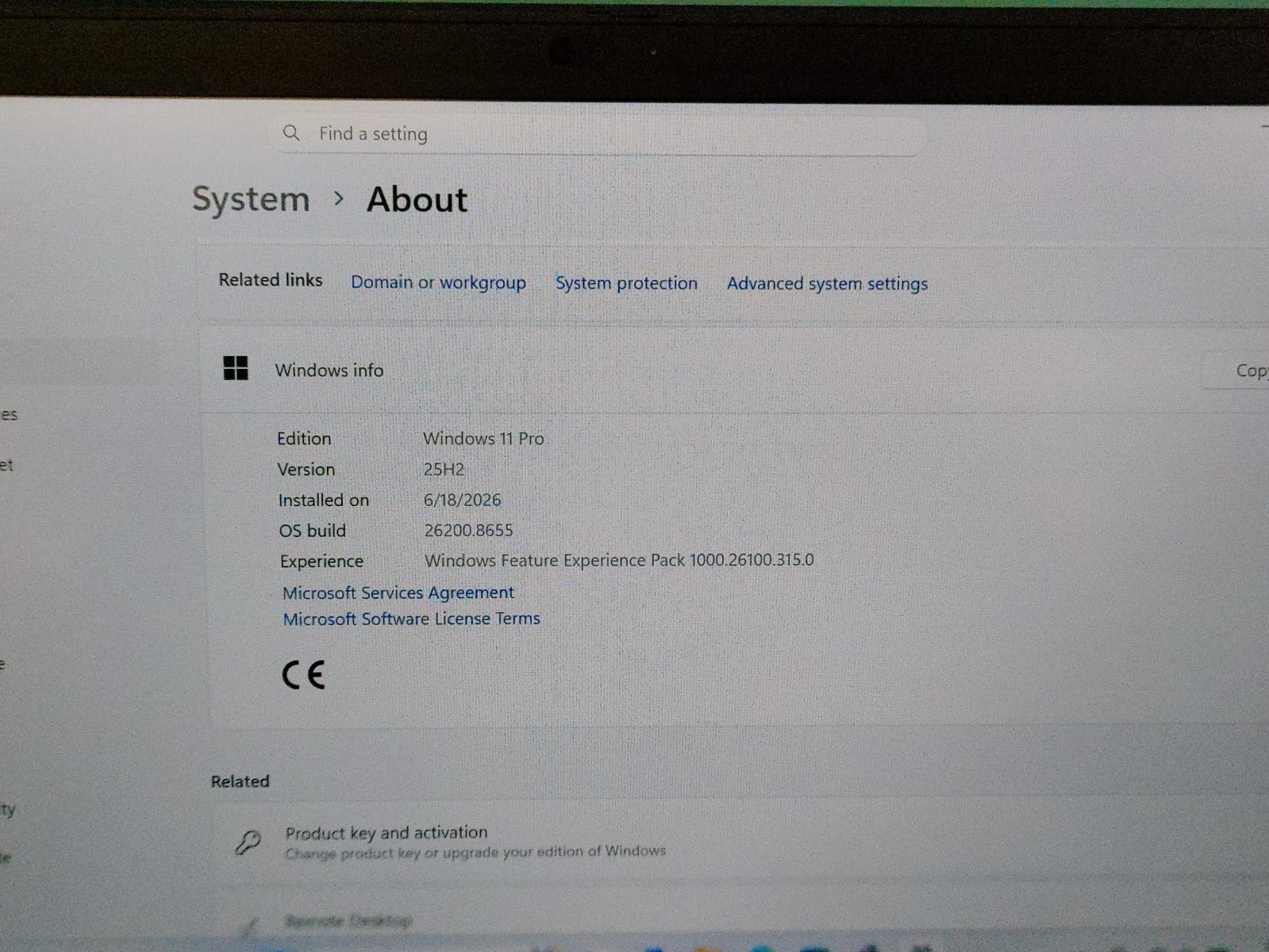Image resolution: width=1269 pixels, height=952 pixels.
Task: Click the search magnifier icon
Action: (x=291, y=132)
